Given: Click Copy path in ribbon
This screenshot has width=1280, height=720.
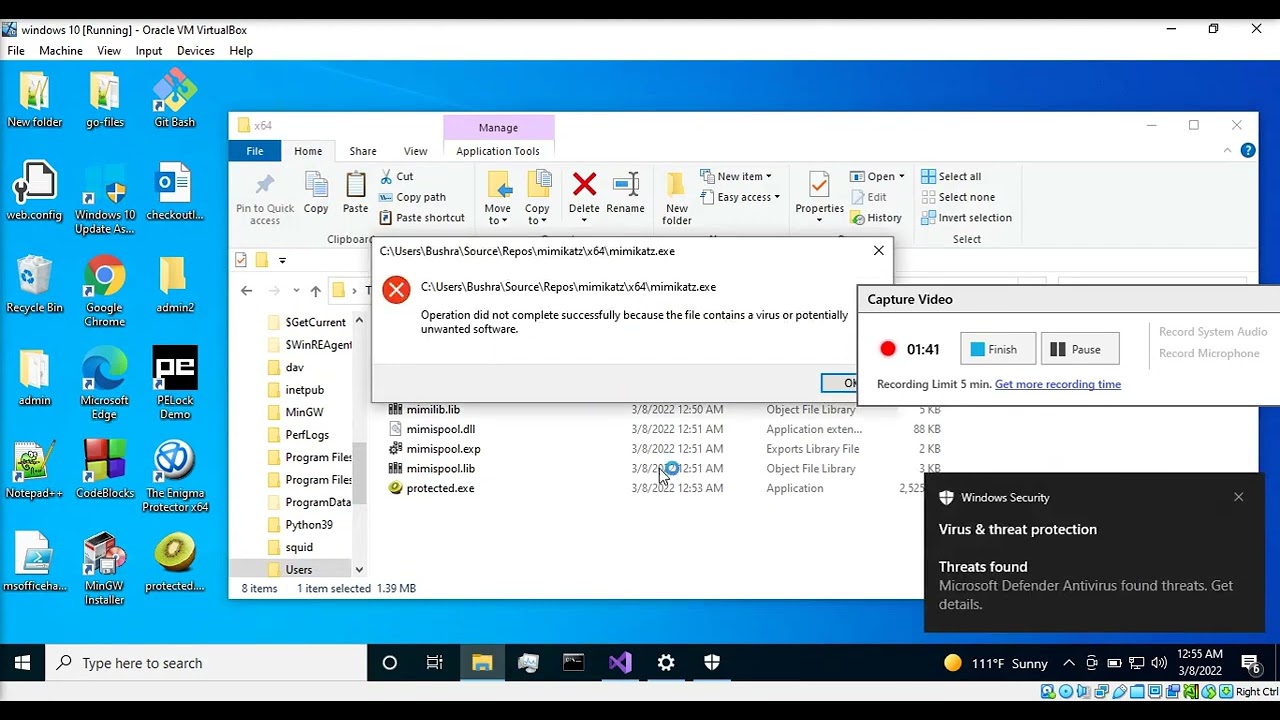Looking at the screenshot, I should coord(412,197).
